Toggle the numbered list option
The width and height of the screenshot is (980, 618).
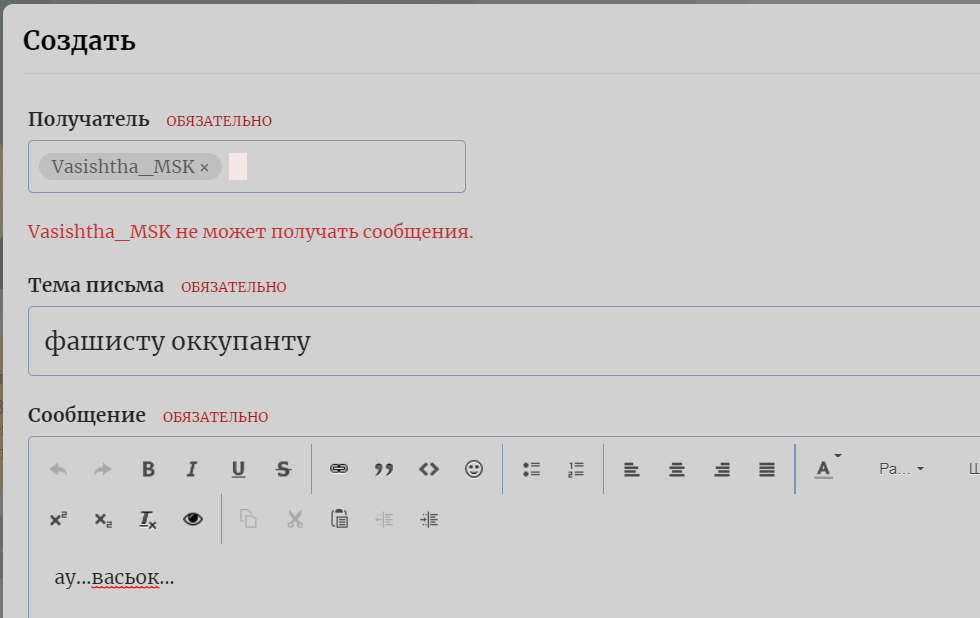576,468
